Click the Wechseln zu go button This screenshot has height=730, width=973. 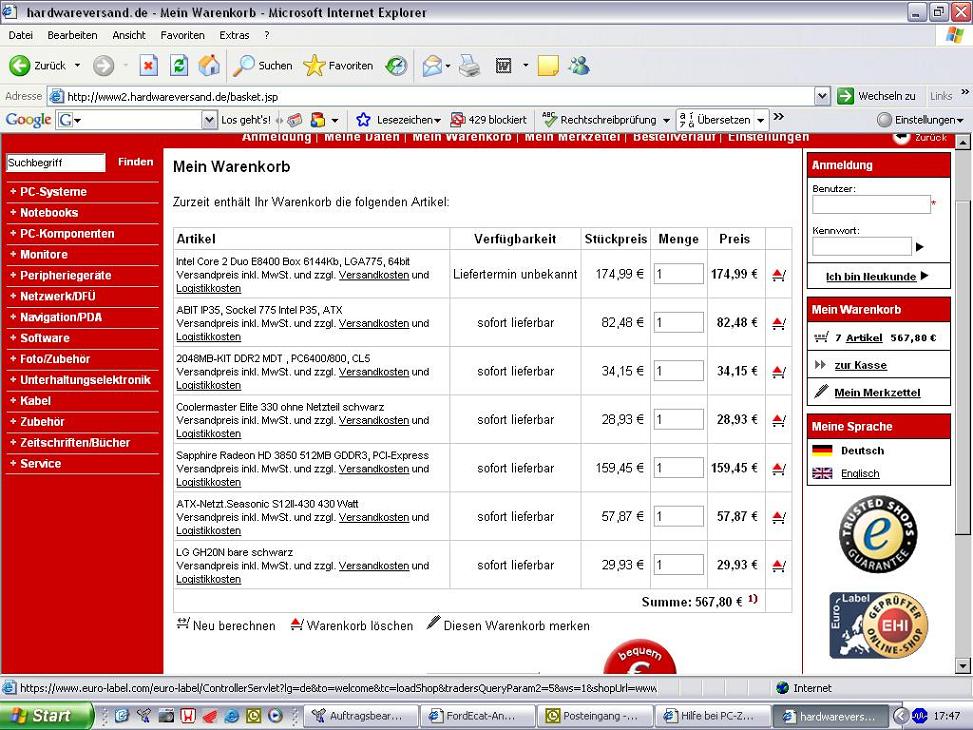(876, 96)
